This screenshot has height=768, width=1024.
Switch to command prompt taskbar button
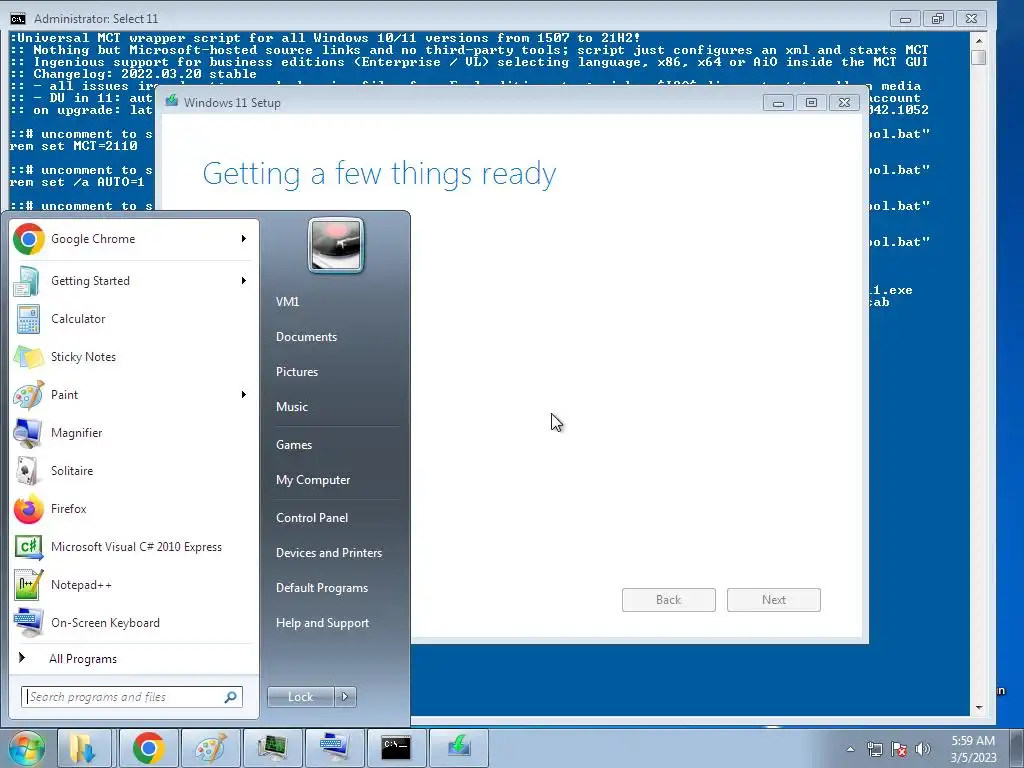(396, 748)
